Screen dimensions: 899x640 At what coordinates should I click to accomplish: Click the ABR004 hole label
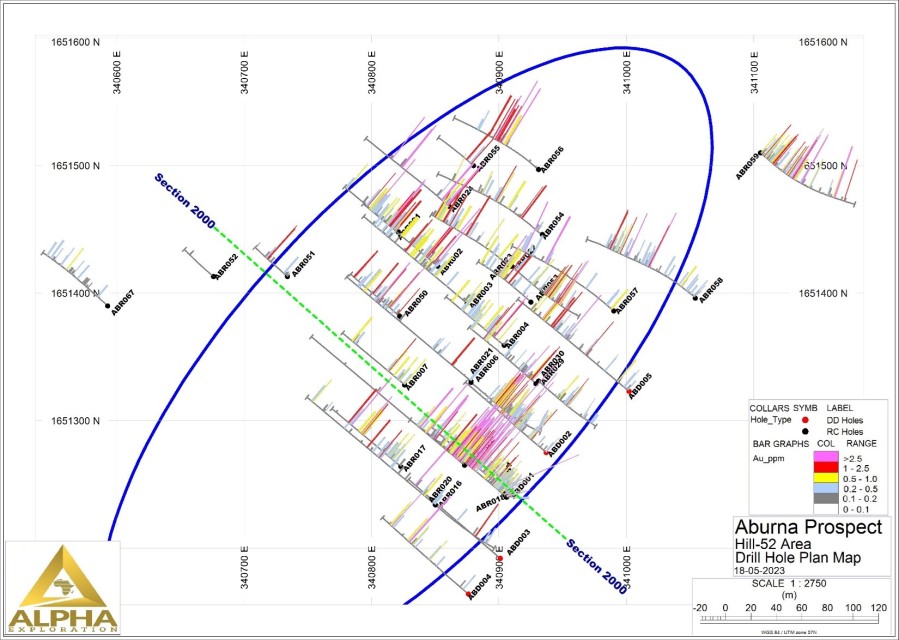517,334
